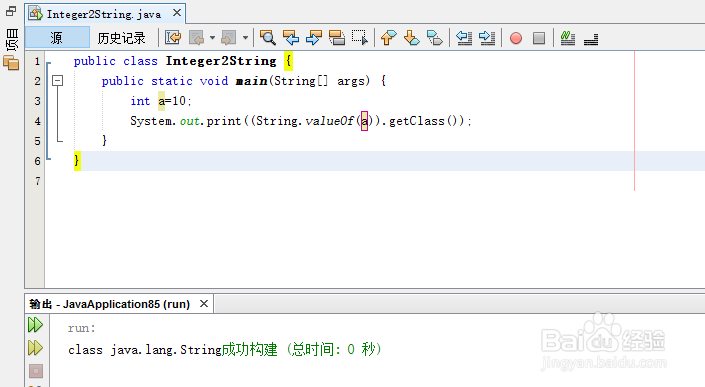
Task: Click line number 7 in gutter
Action: point(37,181)
